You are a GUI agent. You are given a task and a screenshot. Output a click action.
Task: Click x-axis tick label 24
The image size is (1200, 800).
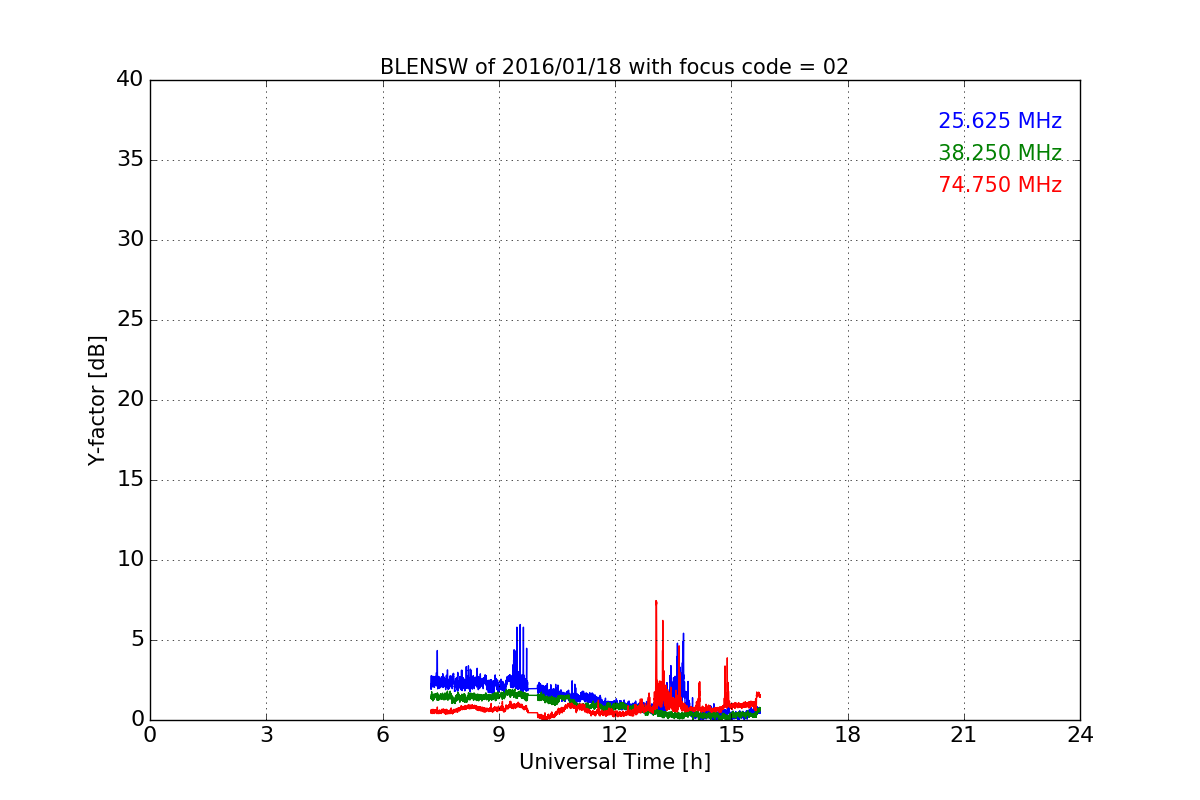click(x=1080, y=735)
